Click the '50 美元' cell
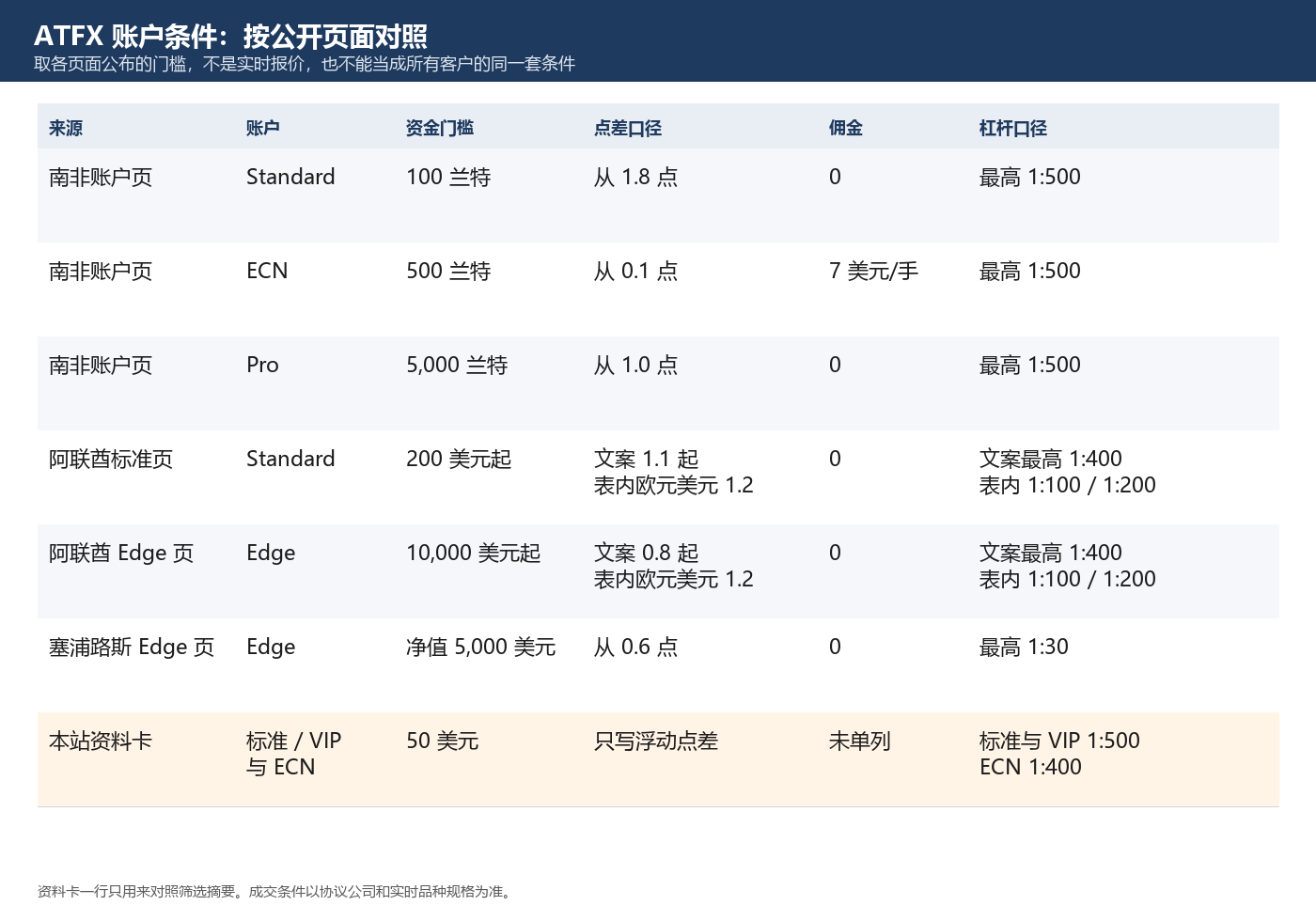This screenshot has height=921, width=1316. point(442,741)
